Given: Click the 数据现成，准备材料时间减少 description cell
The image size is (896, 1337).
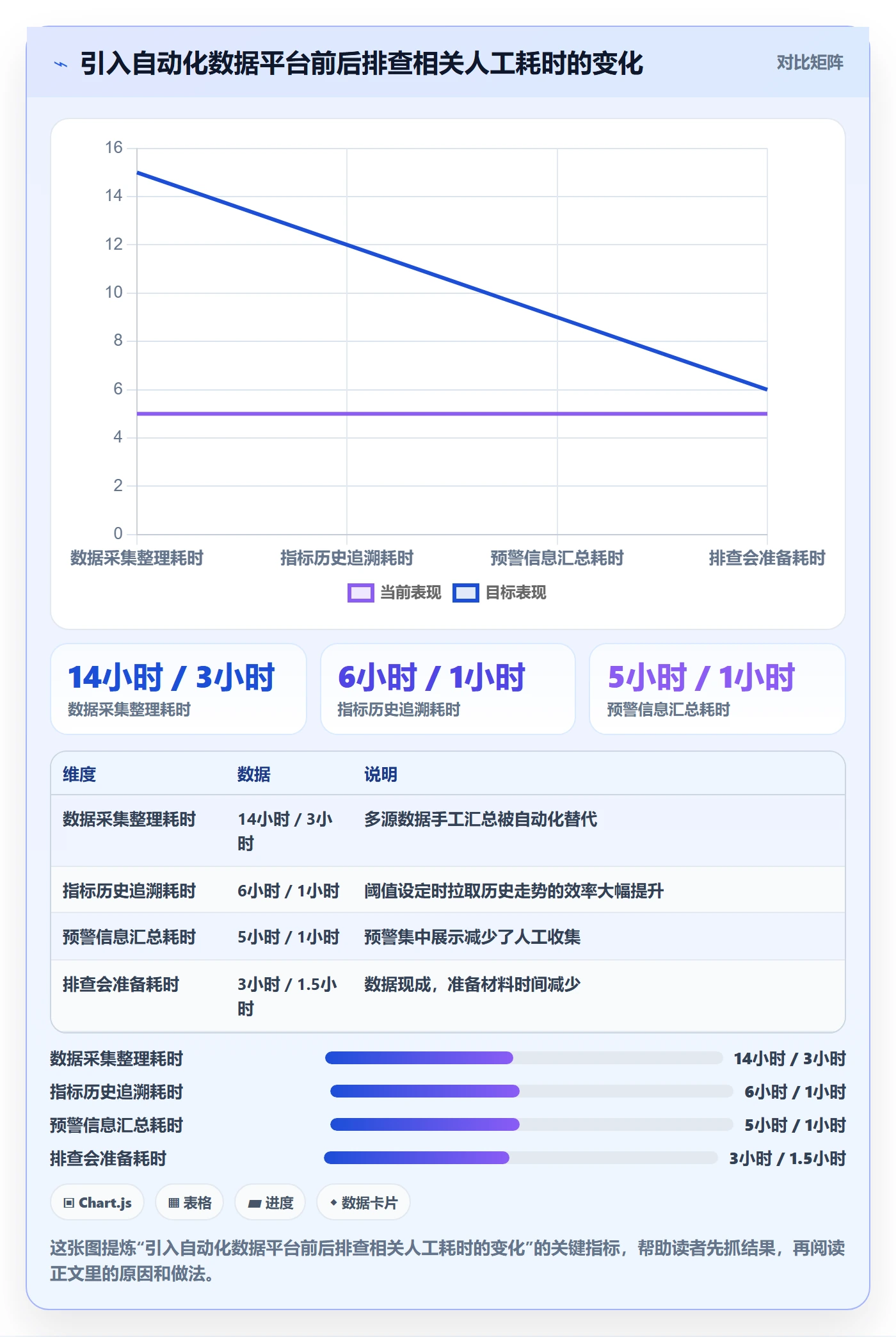Looking at the screenshot, I should point(472,984).
